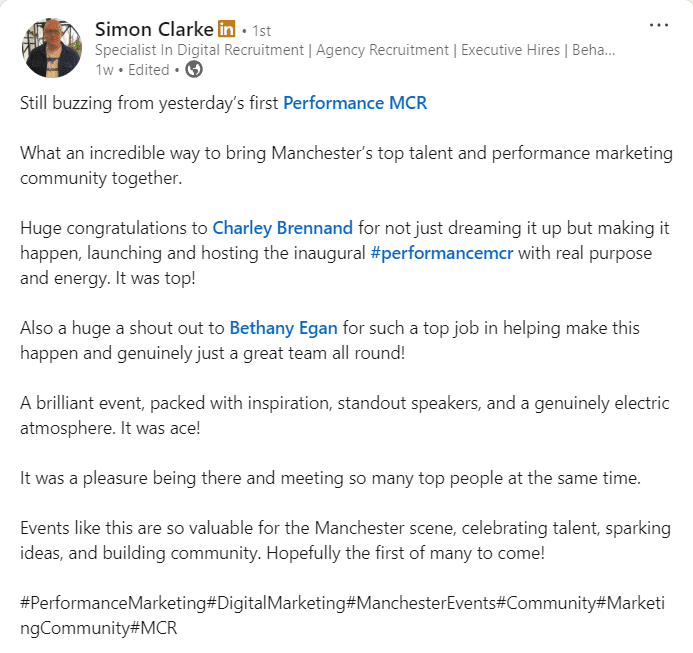Click the 'Still buzzing from yesterday's first' text
This screenshot has height=653, width=693.
(x=149, y=103)
